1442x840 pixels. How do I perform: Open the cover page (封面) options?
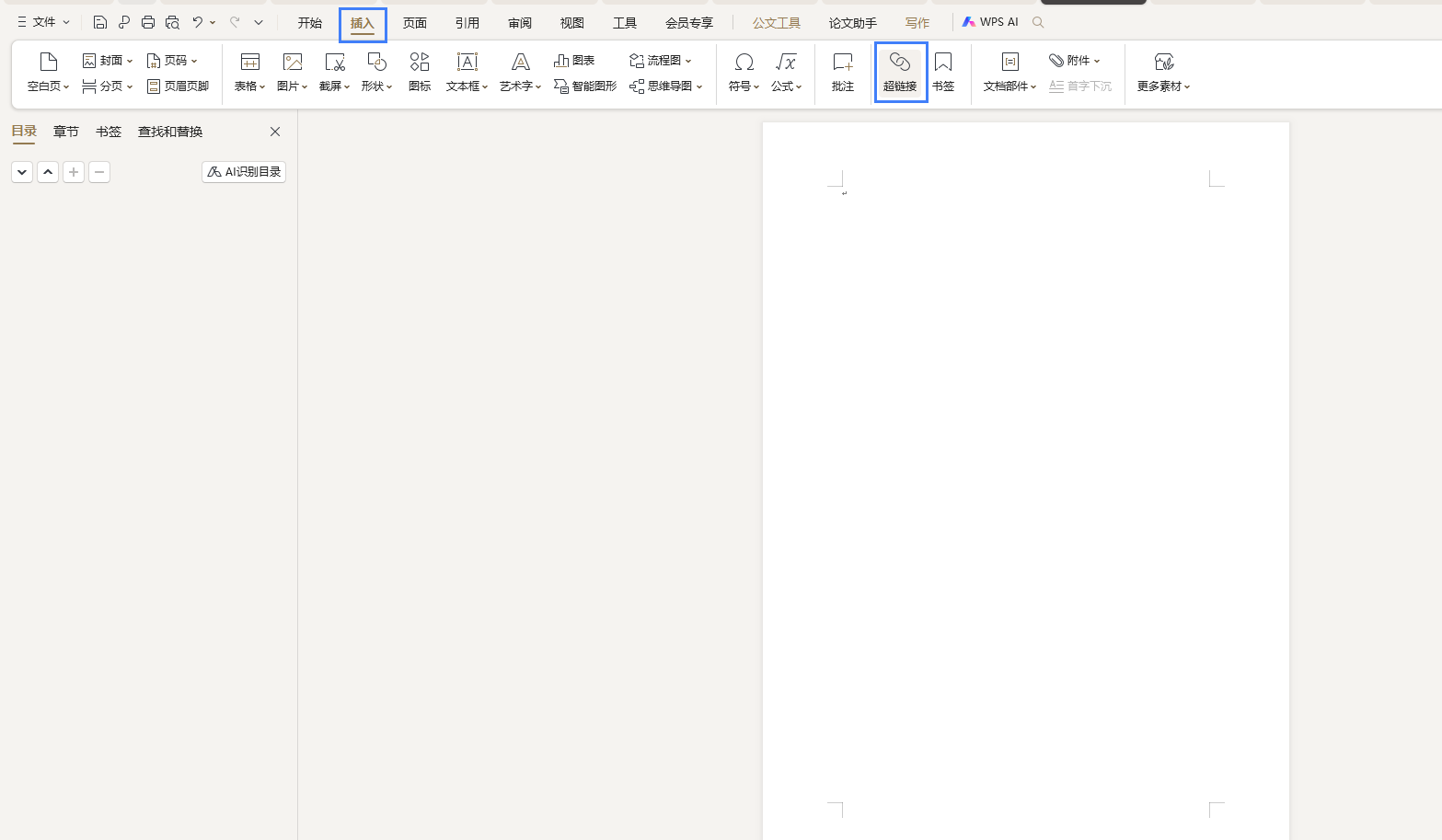pos(108,61)
